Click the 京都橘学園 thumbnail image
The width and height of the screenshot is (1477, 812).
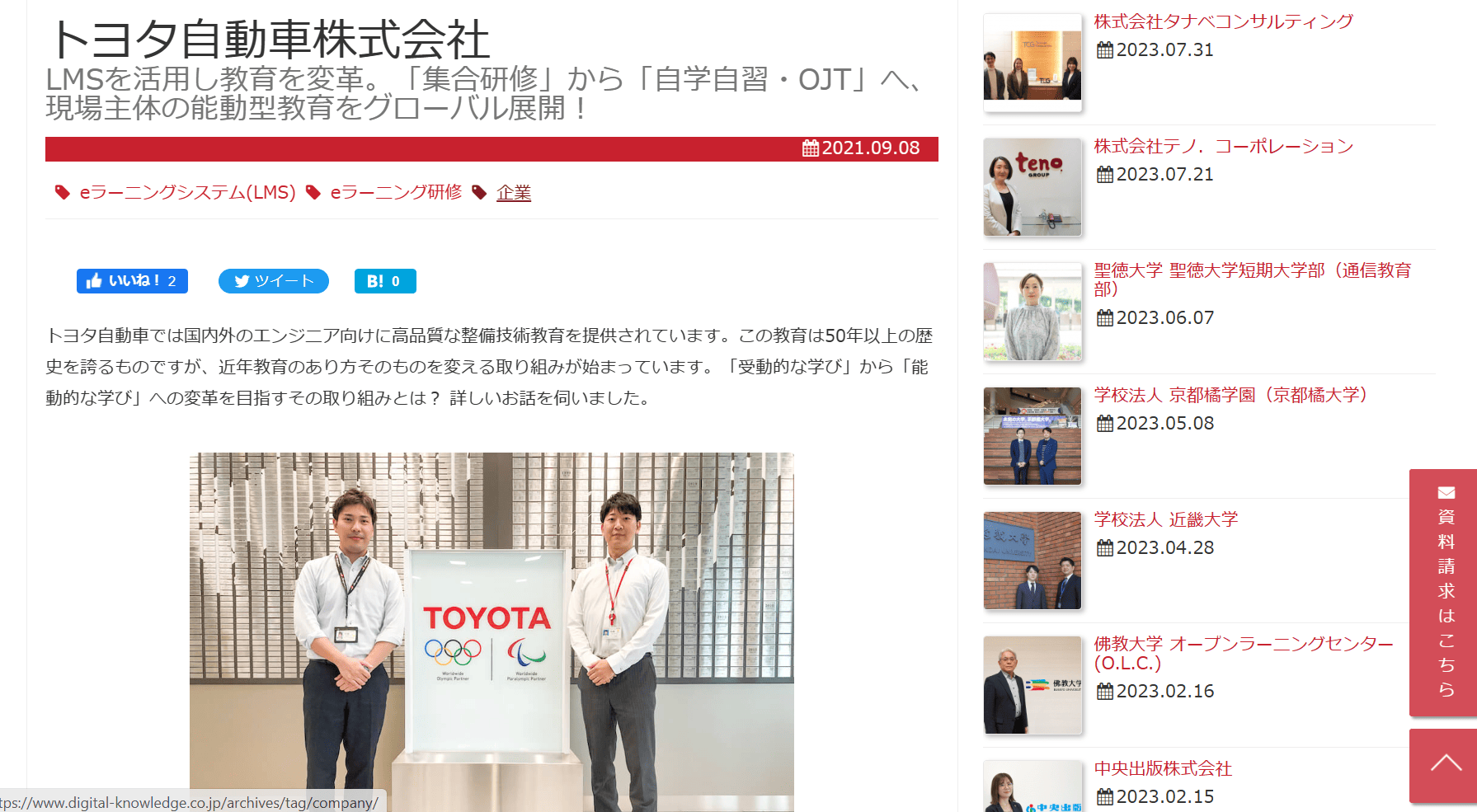tap(1032, 436)
